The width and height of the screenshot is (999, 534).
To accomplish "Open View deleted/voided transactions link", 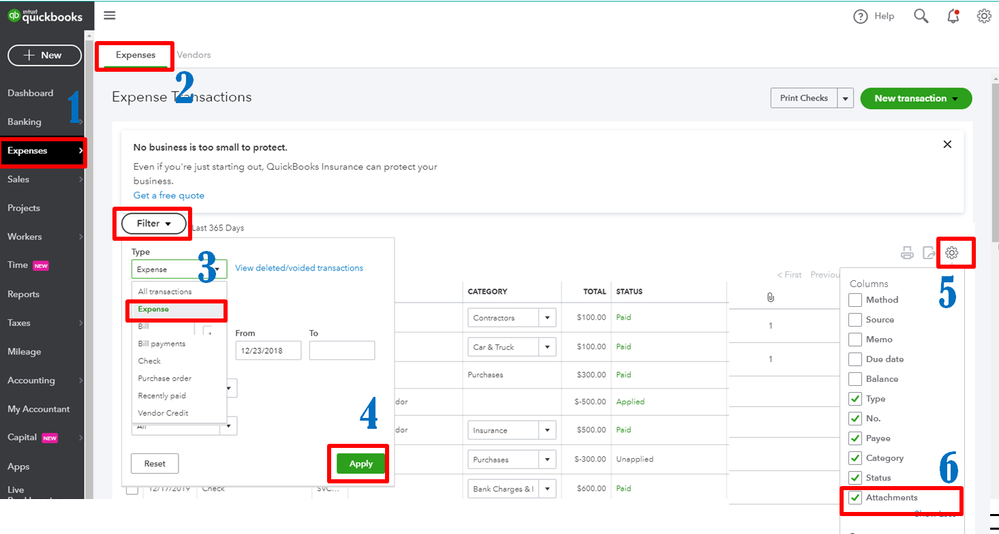I will point(299,268).
